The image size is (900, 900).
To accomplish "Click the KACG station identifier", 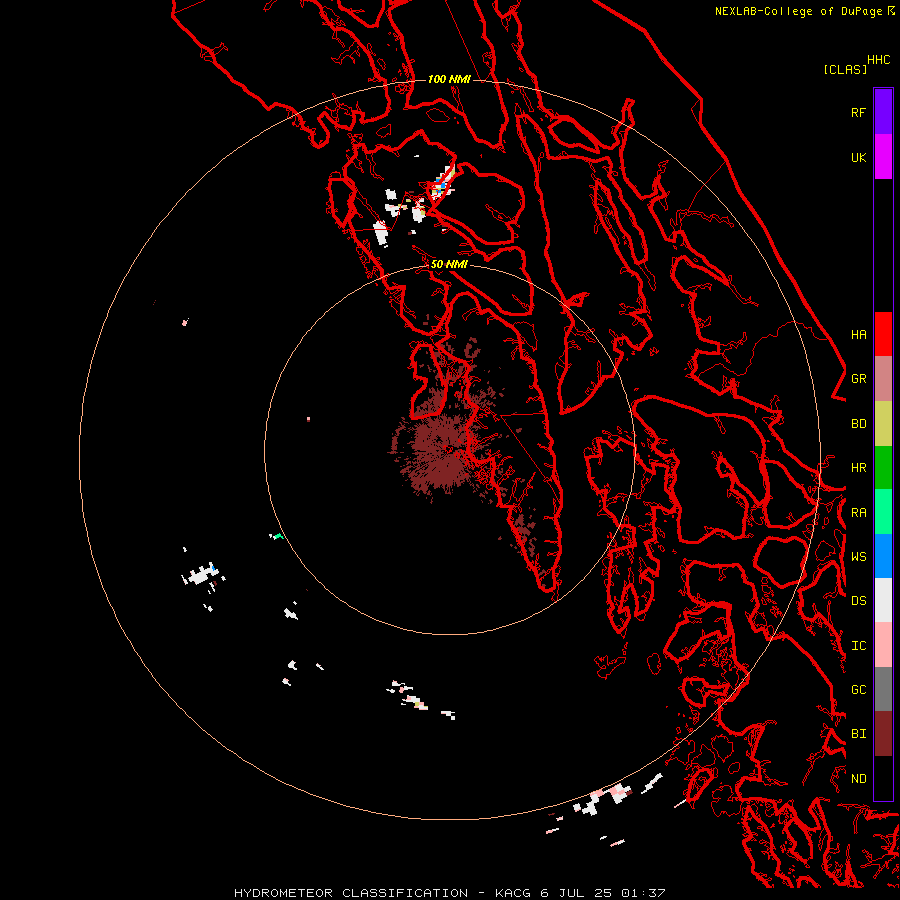I will [x=513, y=893].
